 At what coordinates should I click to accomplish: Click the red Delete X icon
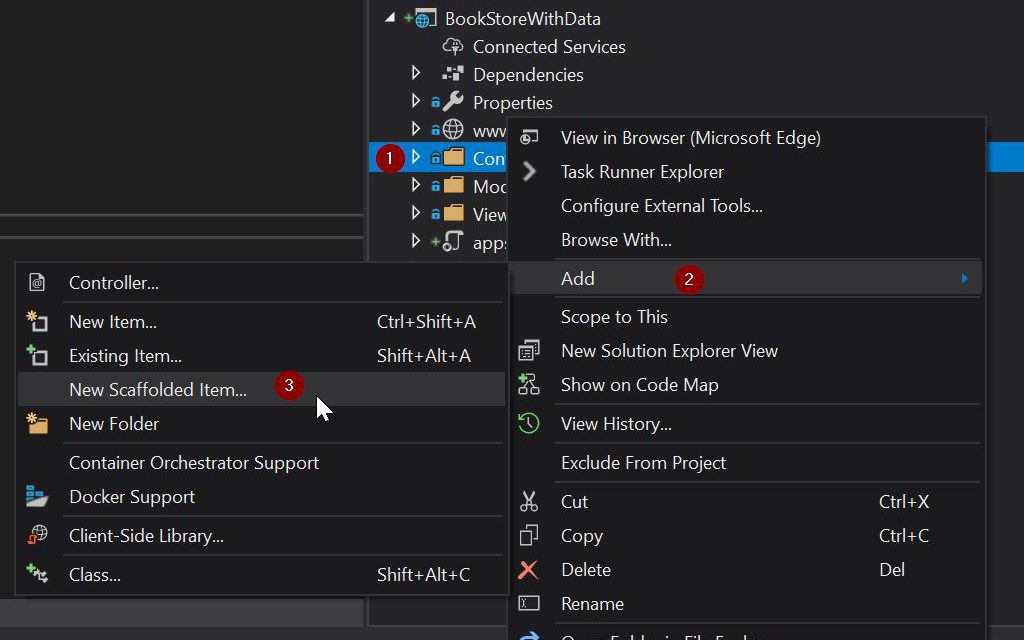click(x=529, y=570)
